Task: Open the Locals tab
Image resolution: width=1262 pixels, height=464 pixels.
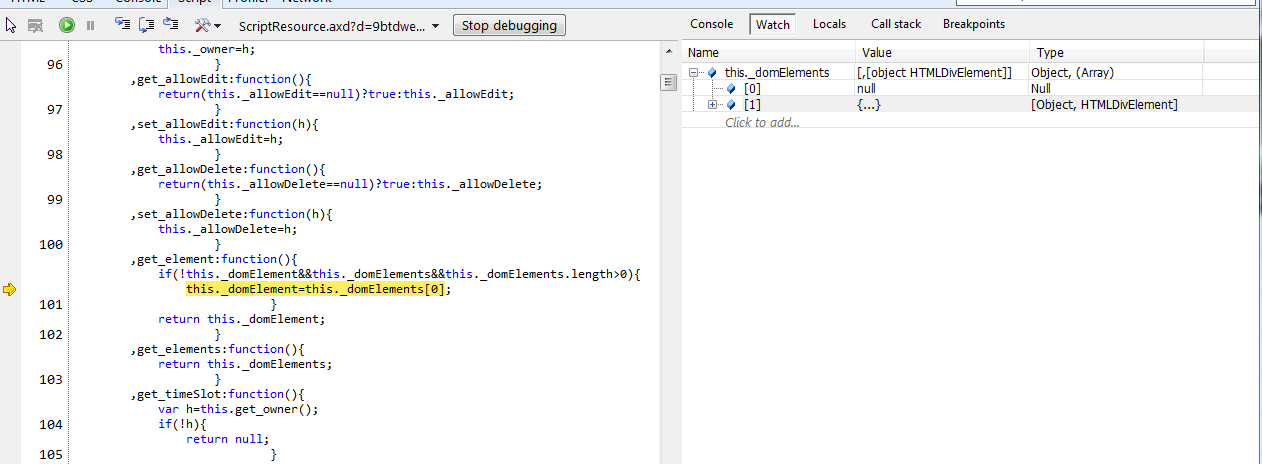Action: 829,24
